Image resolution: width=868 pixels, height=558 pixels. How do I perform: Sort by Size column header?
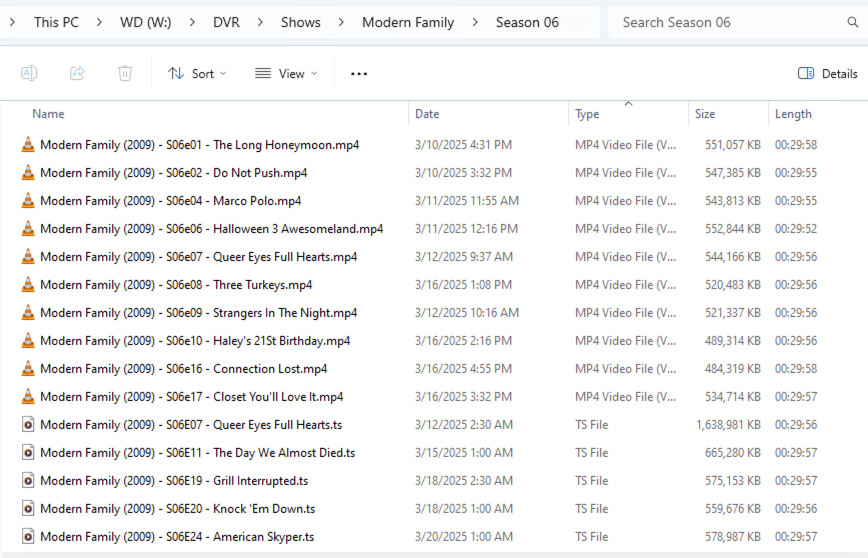(705, 113)
